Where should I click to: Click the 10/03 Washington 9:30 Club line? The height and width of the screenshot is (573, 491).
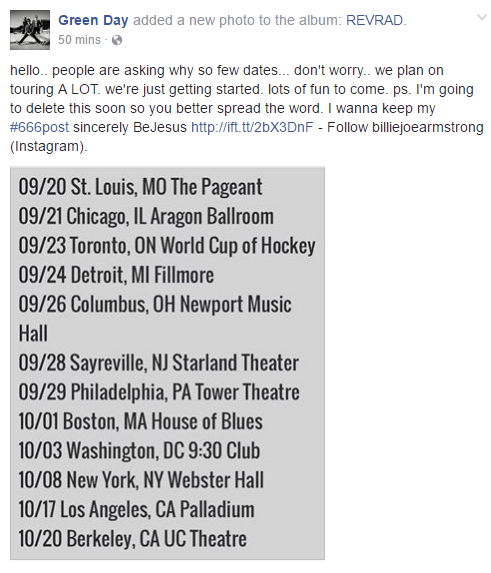[x=140, y=451]
